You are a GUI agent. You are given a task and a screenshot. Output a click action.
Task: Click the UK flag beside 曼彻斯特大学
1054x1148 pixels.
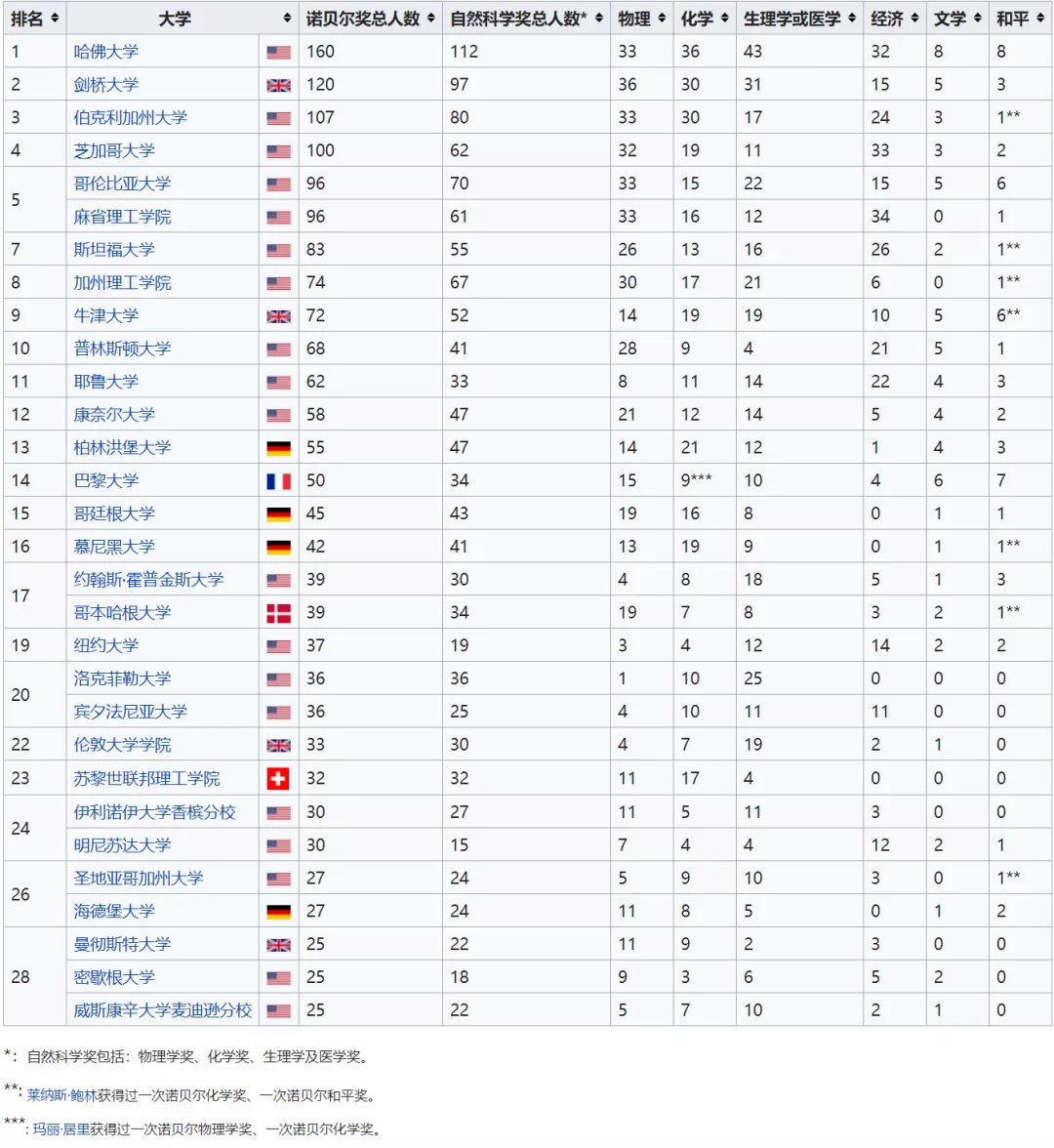[x=278, y=945]
